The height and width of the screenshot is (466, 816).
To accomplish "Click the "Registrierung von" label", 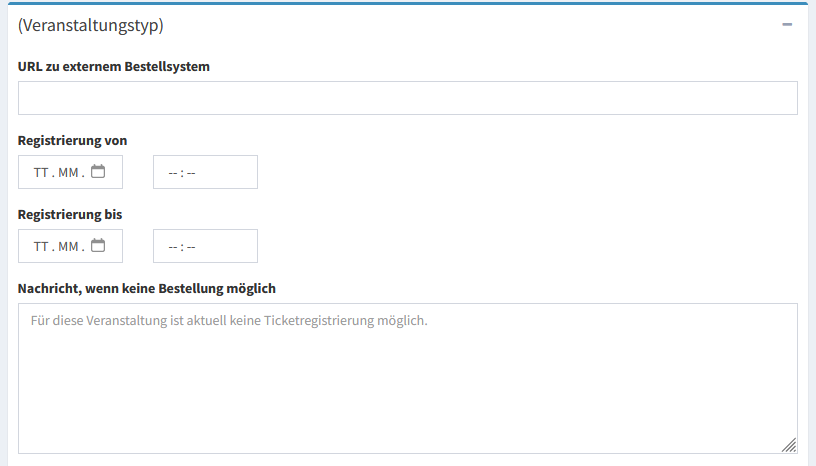I will [x=73, y=140].
